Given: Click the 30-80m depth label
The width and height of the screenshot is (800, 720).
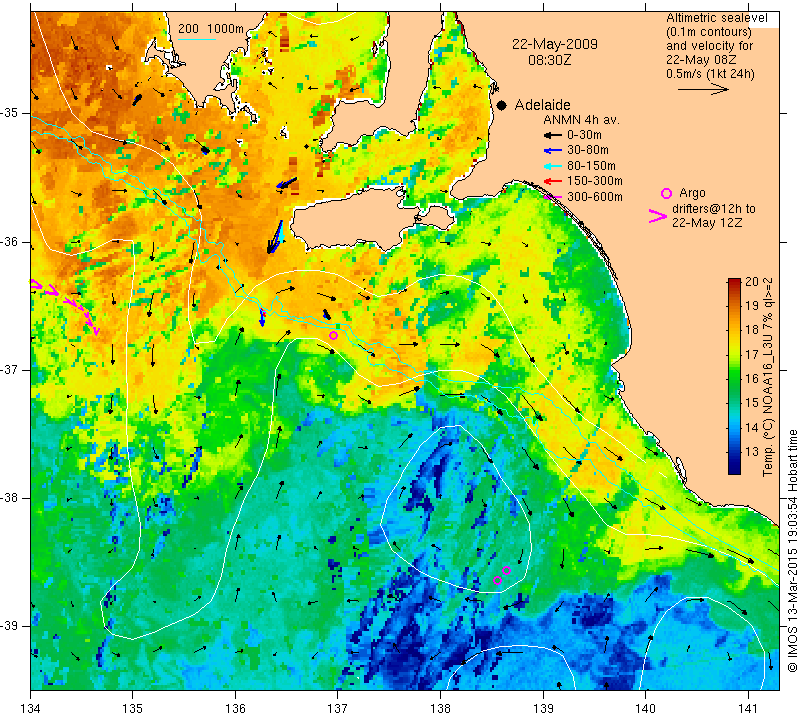Looking at the screenshot, I should point(588,151).
